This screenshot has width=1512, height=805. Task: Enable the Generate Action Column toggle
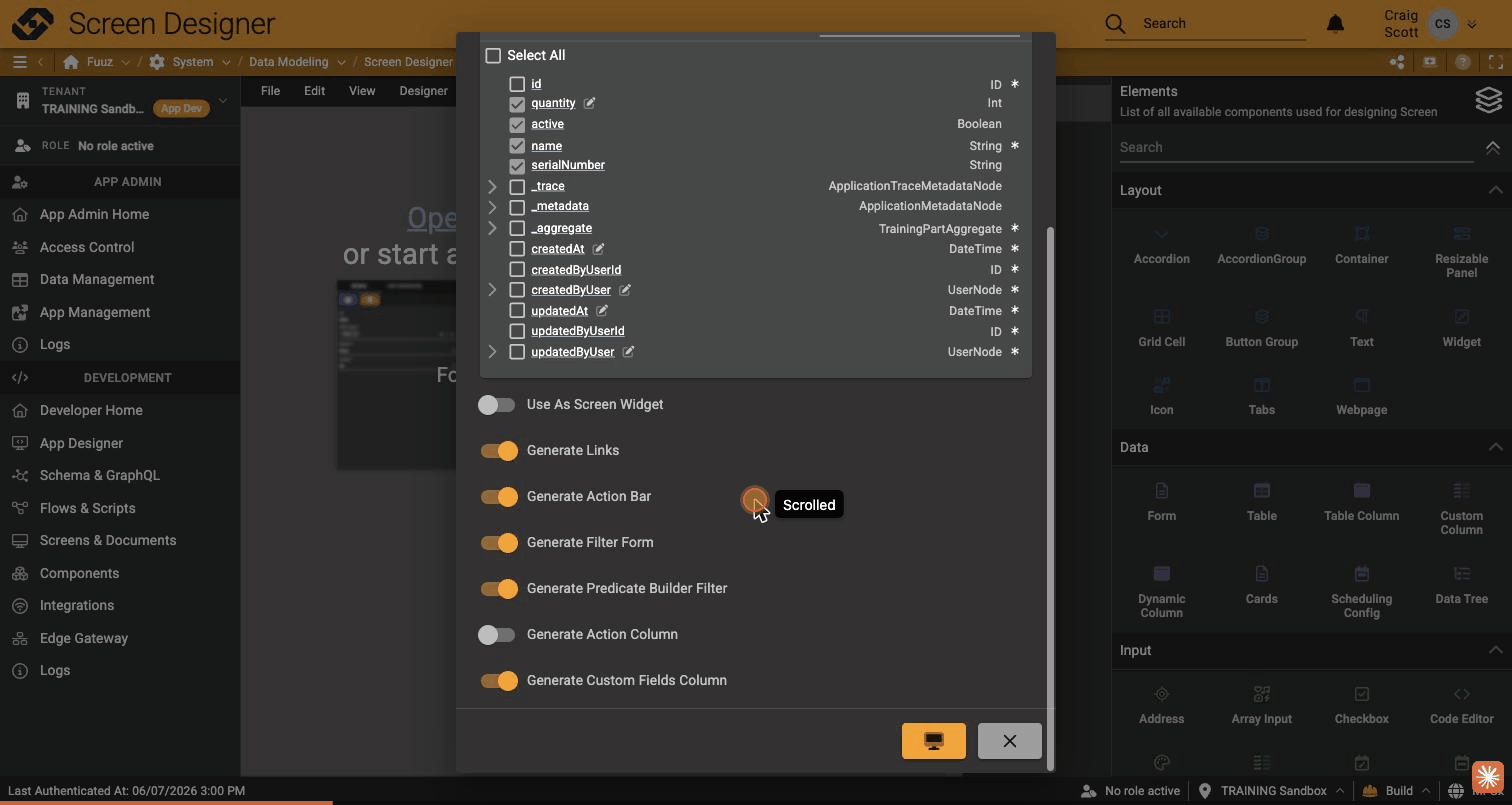tap(496, 635)
